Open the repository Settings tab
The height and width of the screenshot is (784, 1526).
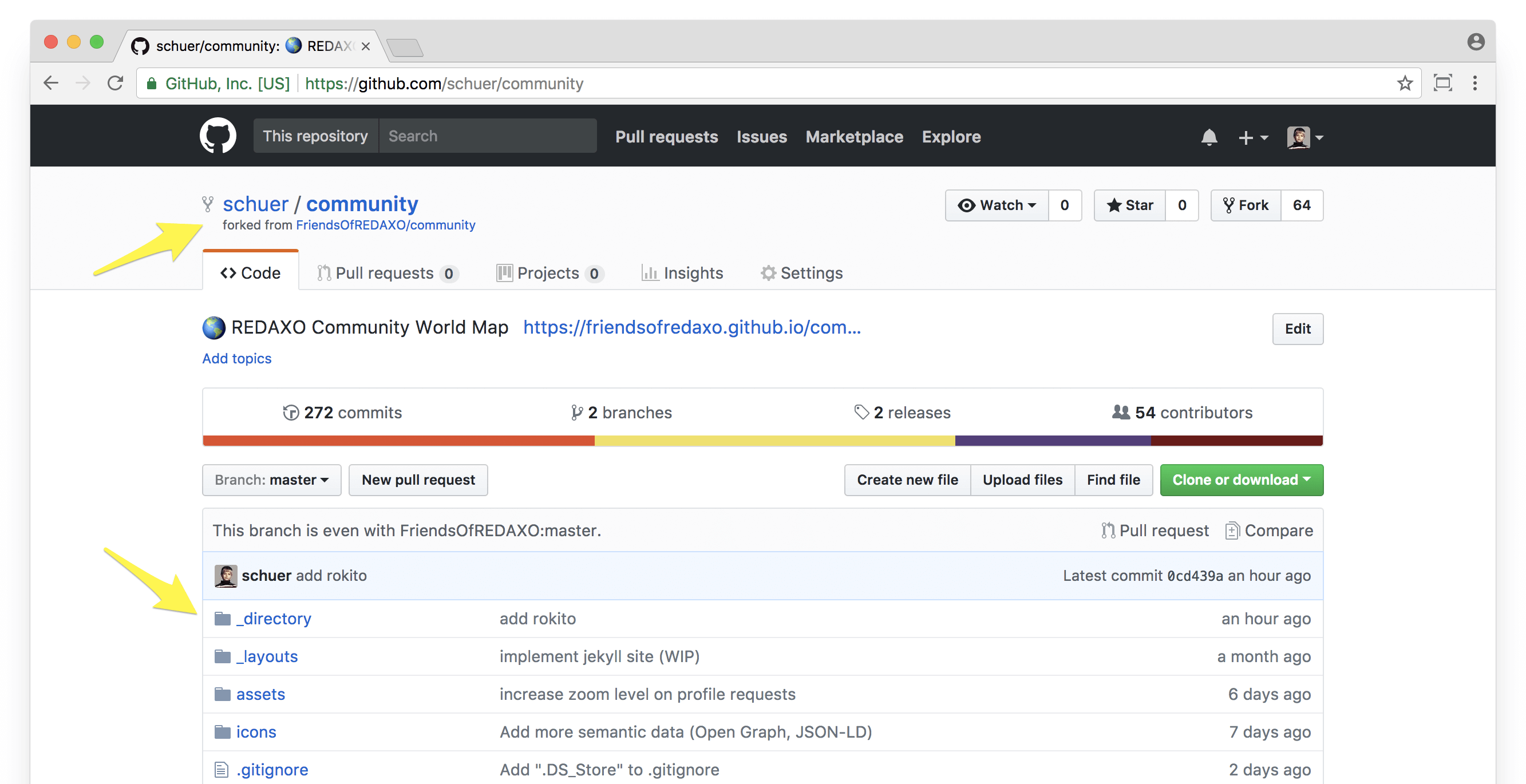801,273
